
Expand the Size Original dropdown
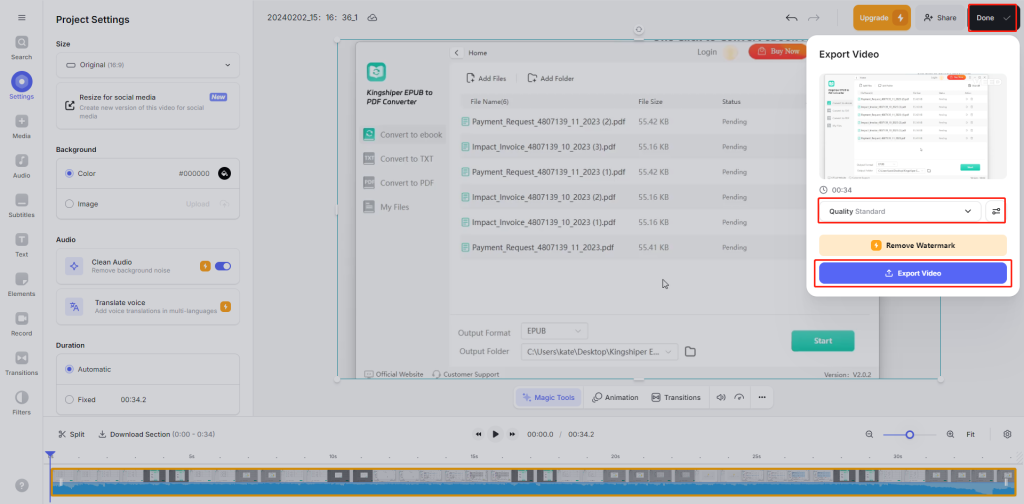coord(148,65)
